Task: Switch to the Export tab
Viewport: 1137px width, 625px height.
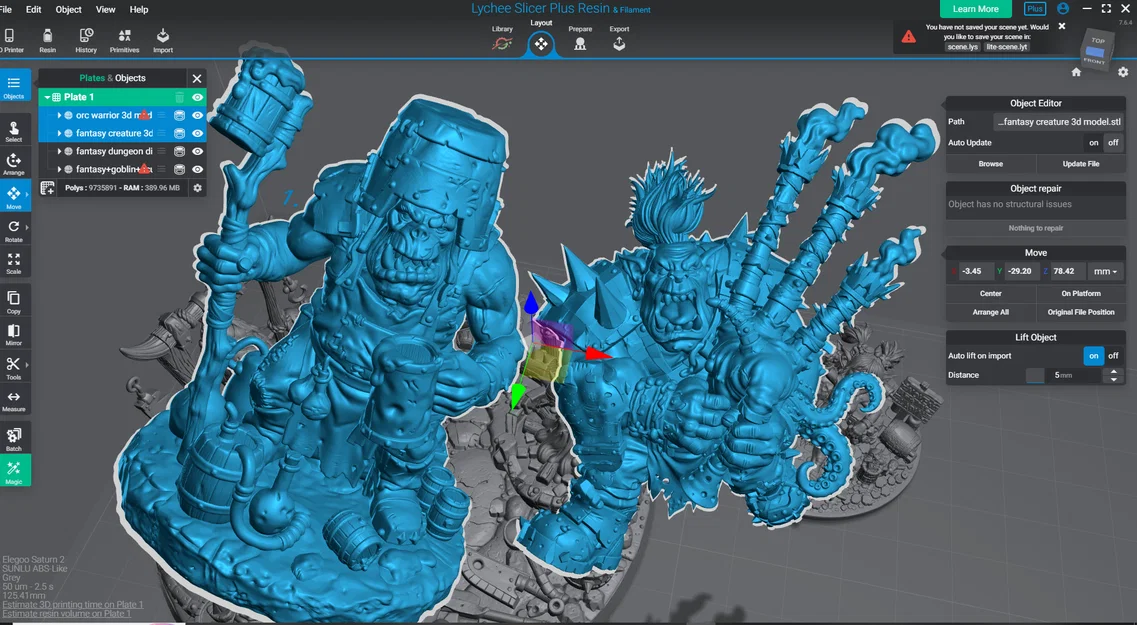Action: tap(619, 39)
